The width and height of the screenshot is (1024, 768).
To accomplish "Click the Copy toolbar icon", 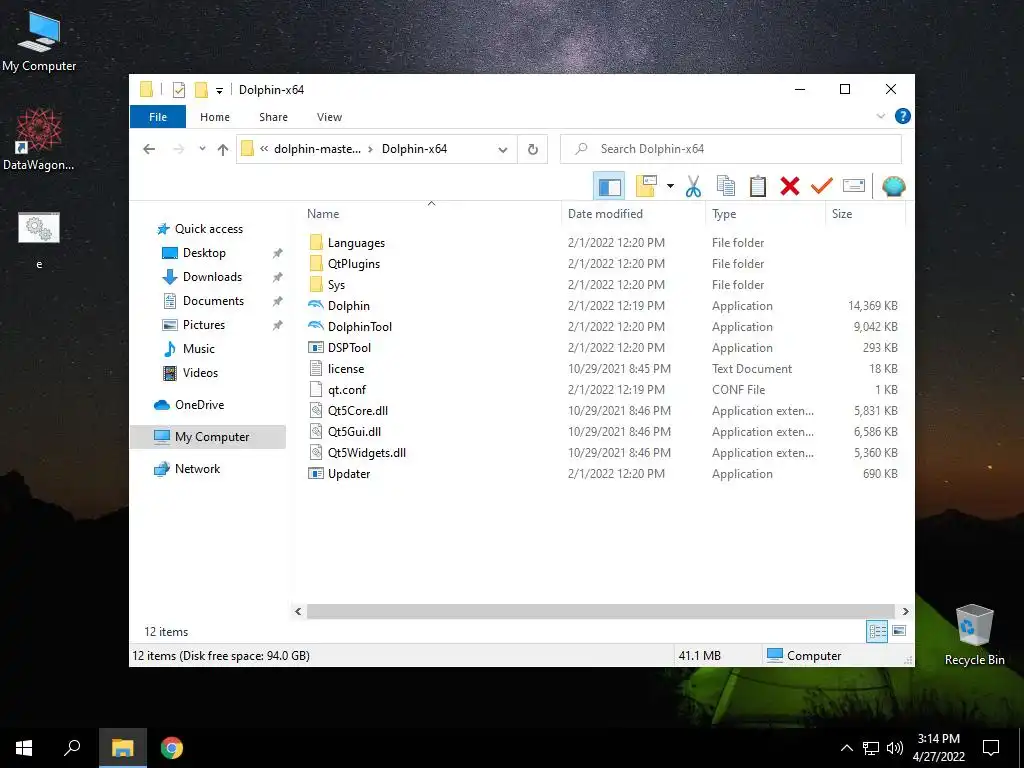I will tap(726, 187).
